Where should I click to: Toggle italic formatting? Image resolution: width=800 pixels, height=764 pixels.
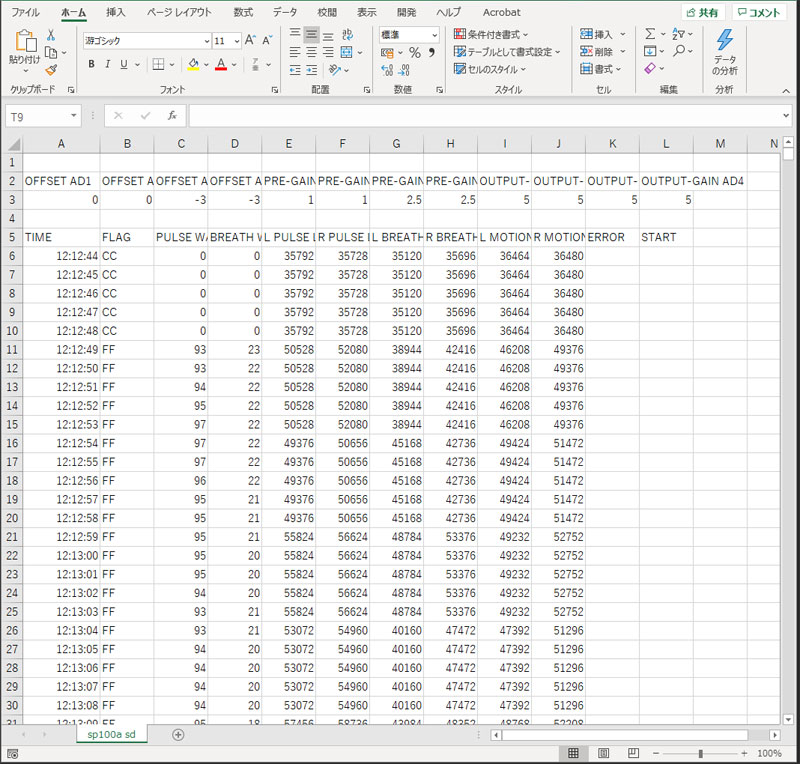(108, 65)
